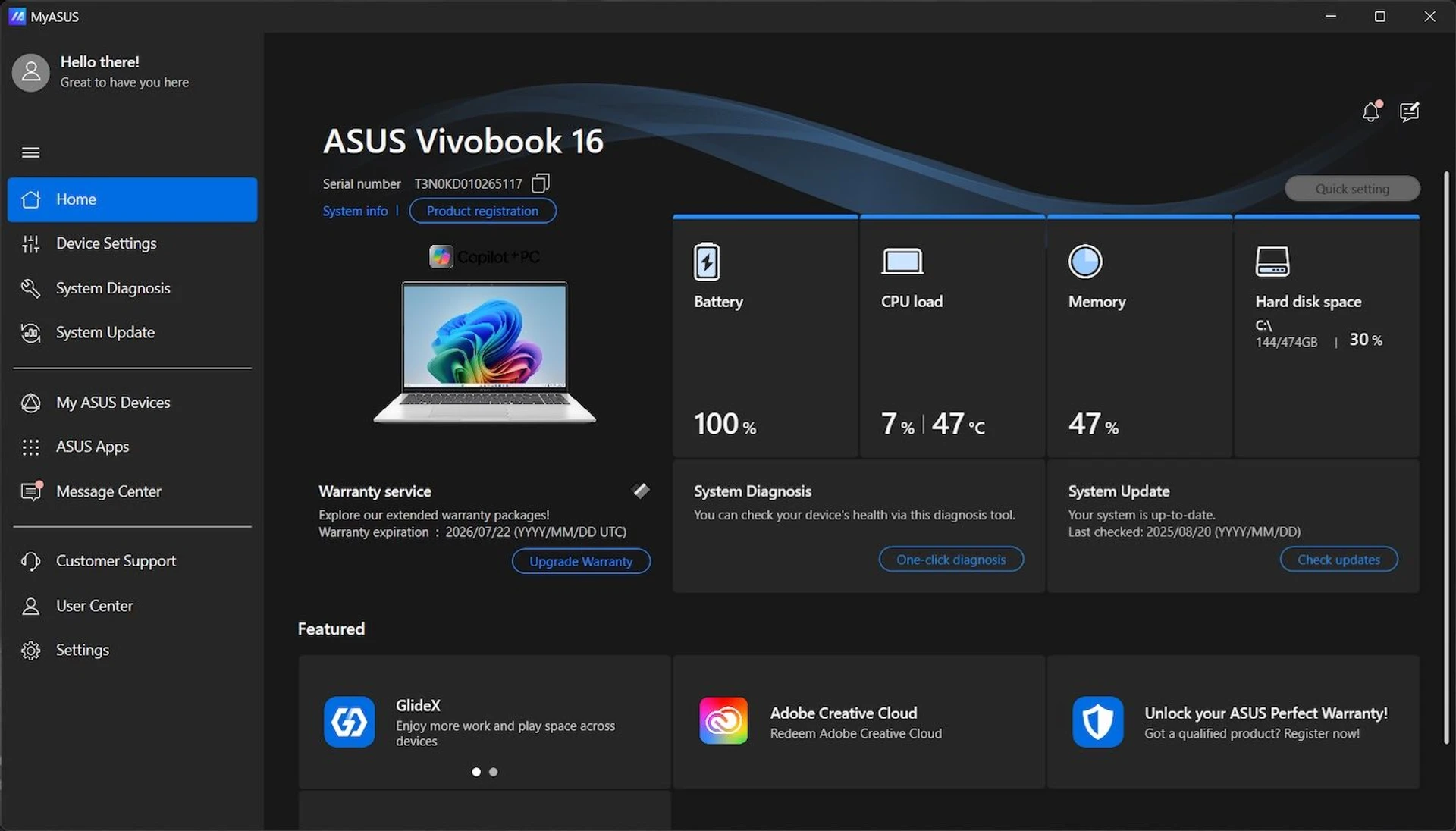Click the ASUS Perfect Warranty shield icon
1456x831 pixels.
[1098, 722]
